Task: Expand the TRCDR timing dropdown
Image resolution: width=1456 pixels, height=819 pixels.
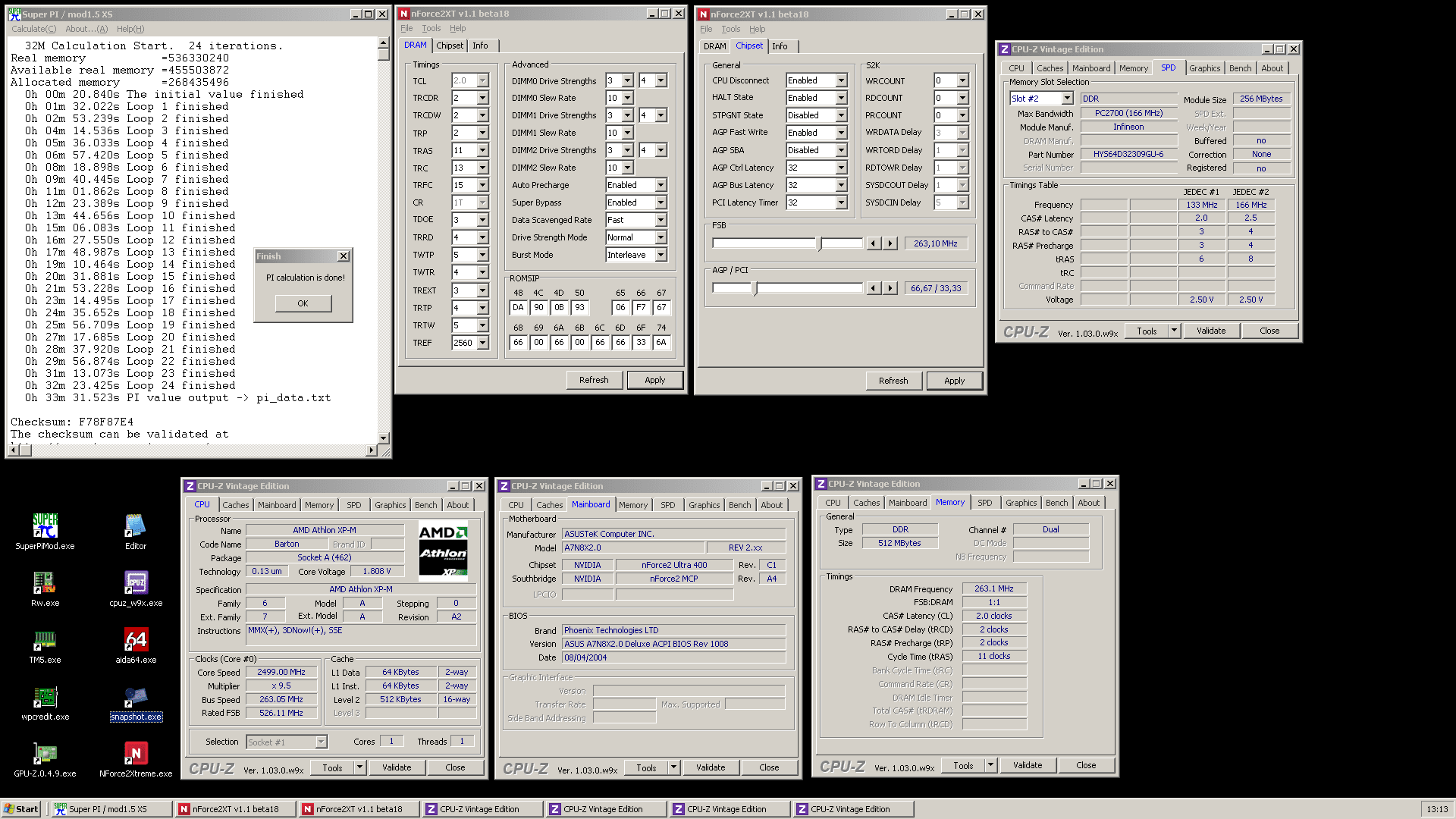Action: tap(482, 98)
